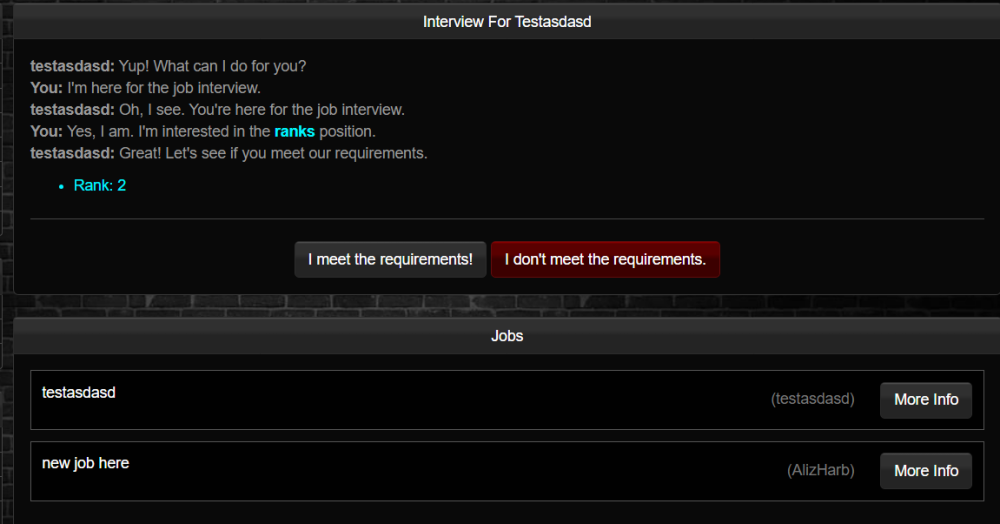1000x524 pixels.
Task: Click the bullet point beside 'Rank: 2'
Action: [x=61, y=186]
